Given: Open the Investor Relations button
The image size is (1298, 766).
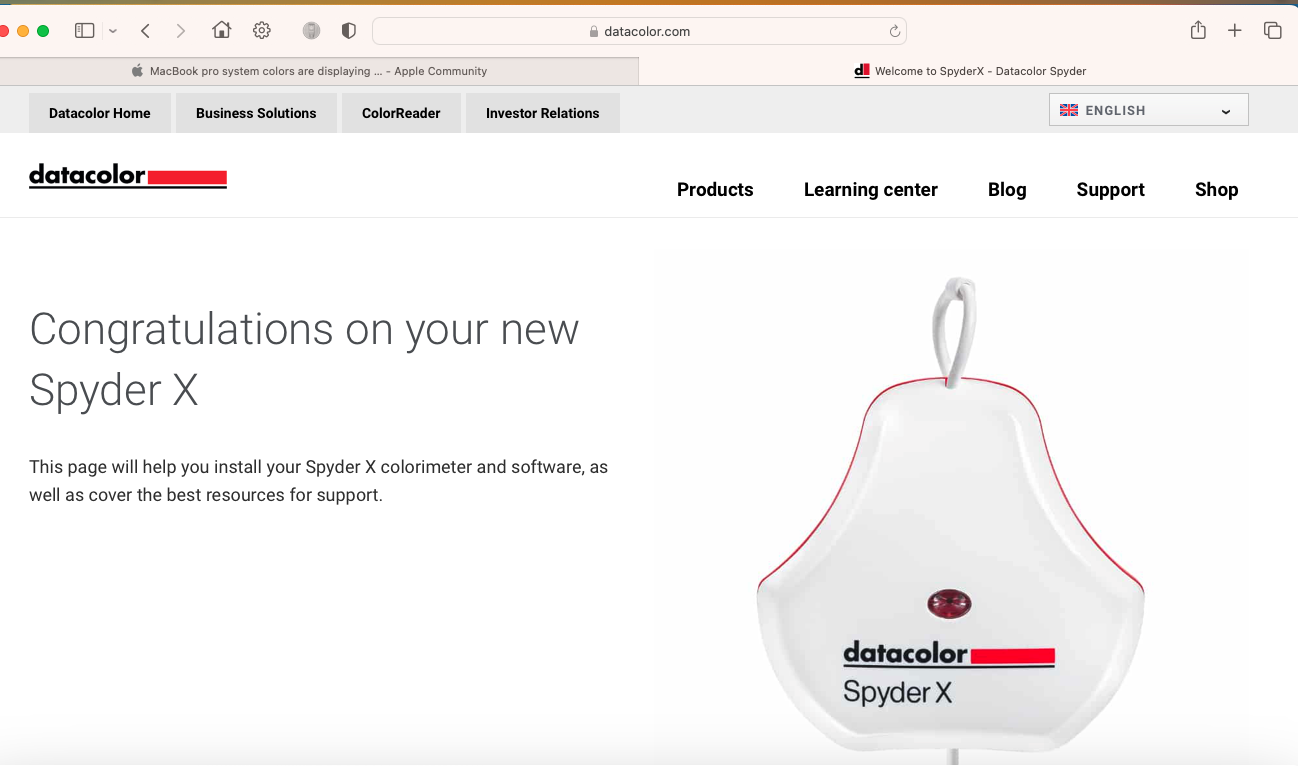Looking at the screenshot, I should (543, 113).
